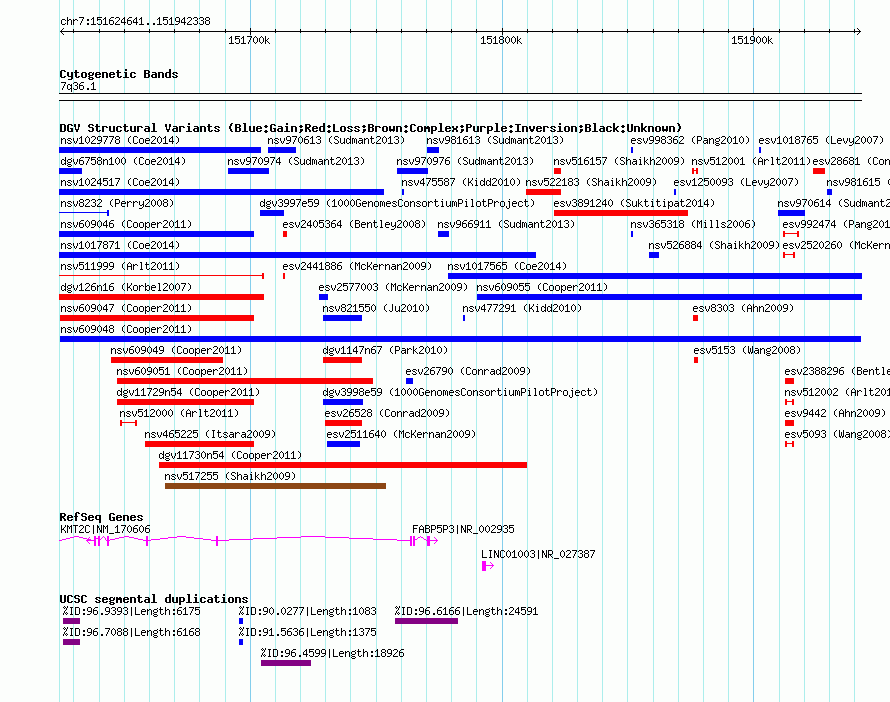Screen dimensions: 890x702
Task: Click the 151700k ruler position label
Action: point(249,41)
